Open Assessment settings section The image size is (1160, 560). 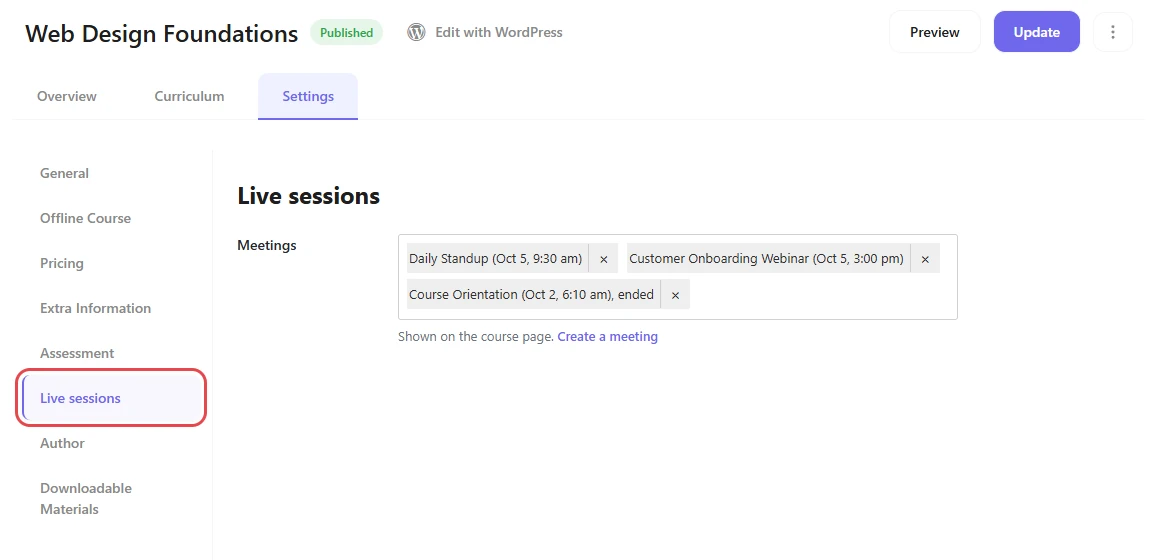[77, 354]
